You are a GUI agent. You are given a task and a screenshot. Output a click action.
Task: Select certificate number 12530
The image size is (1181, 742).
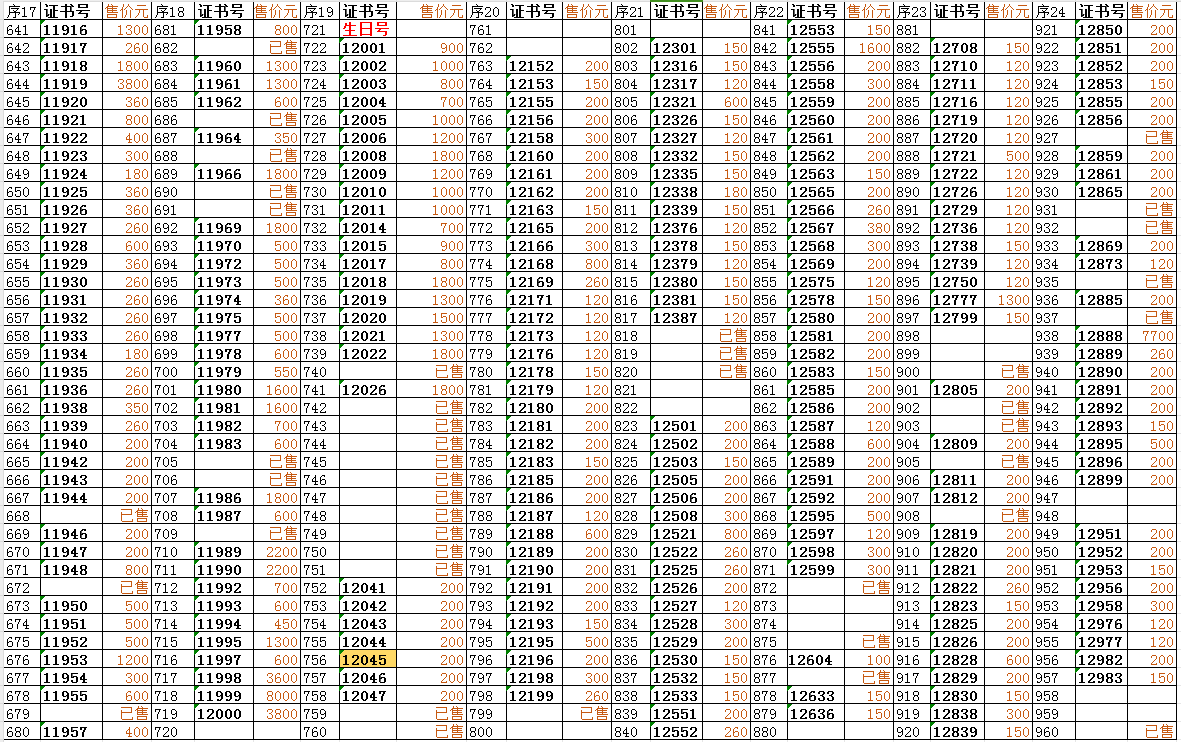[x=675, y=660]
